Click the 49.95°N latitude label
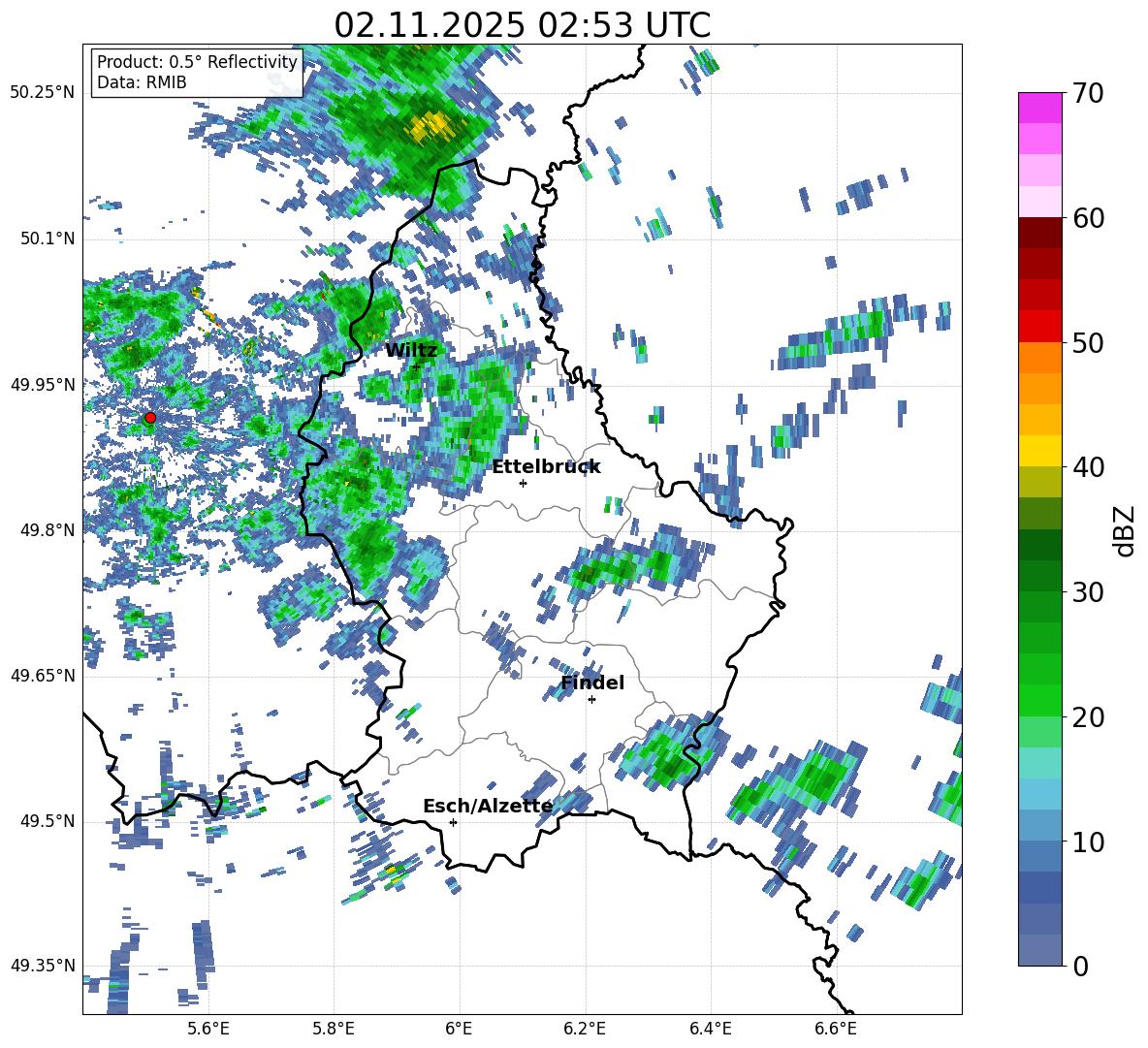The height and width of the screenshot is (1048, 1148). 43,384
